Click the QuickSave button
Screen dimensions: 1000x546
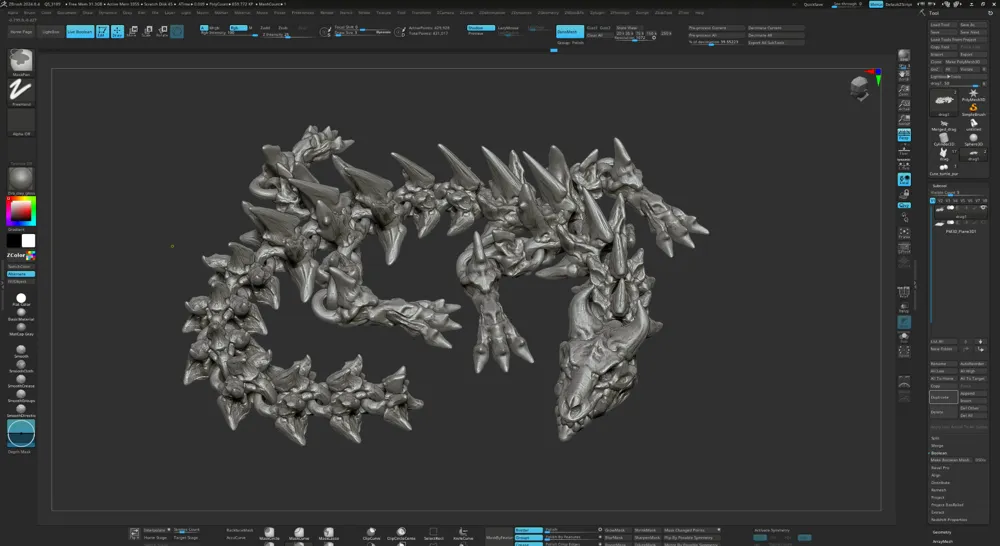coord(813,4)
